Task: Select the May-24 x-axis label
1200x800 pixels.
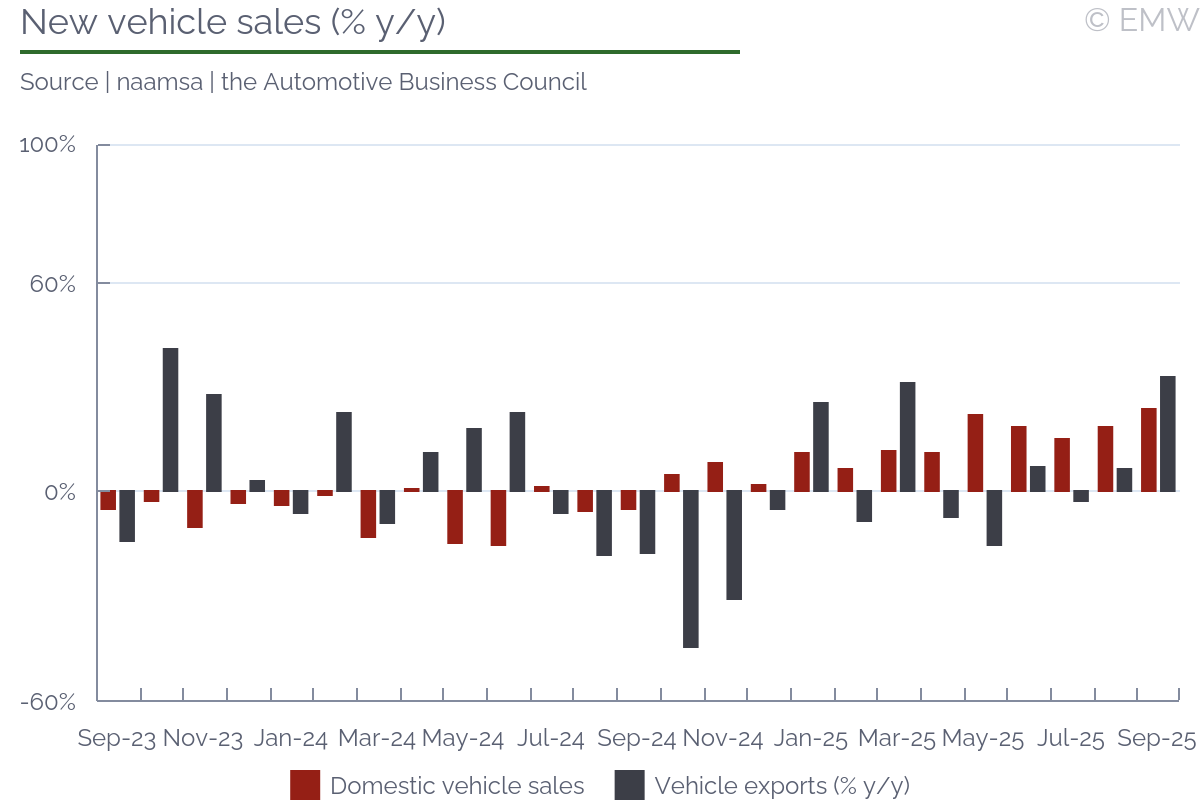Action: (463, 739)
